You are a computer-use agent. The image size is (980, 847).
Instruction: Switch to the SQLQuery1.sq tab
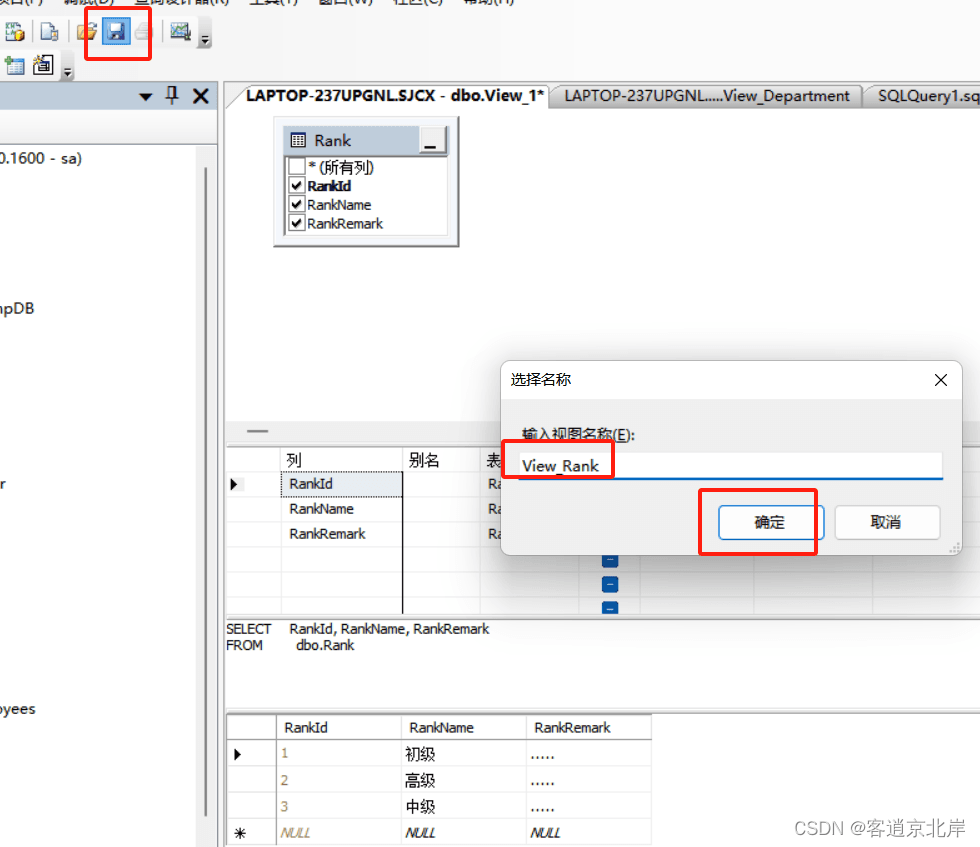click(x=926, y=96)
